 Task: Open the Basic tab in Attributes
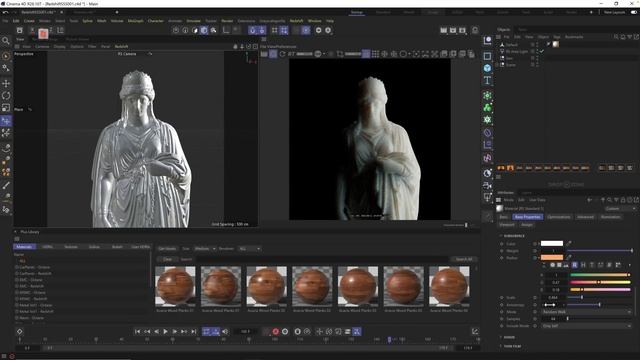pyautogui.click(x=504, y=217)
